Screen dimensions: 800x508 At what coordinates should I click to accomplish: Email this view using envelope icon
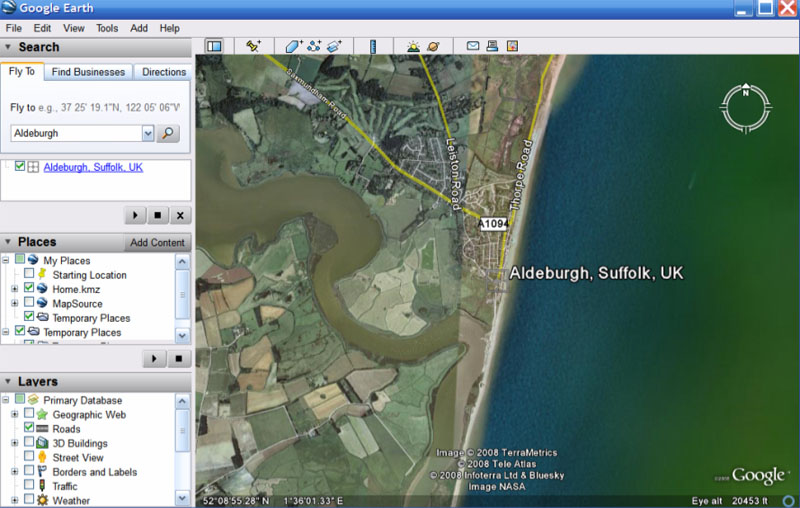coord(473,46)
